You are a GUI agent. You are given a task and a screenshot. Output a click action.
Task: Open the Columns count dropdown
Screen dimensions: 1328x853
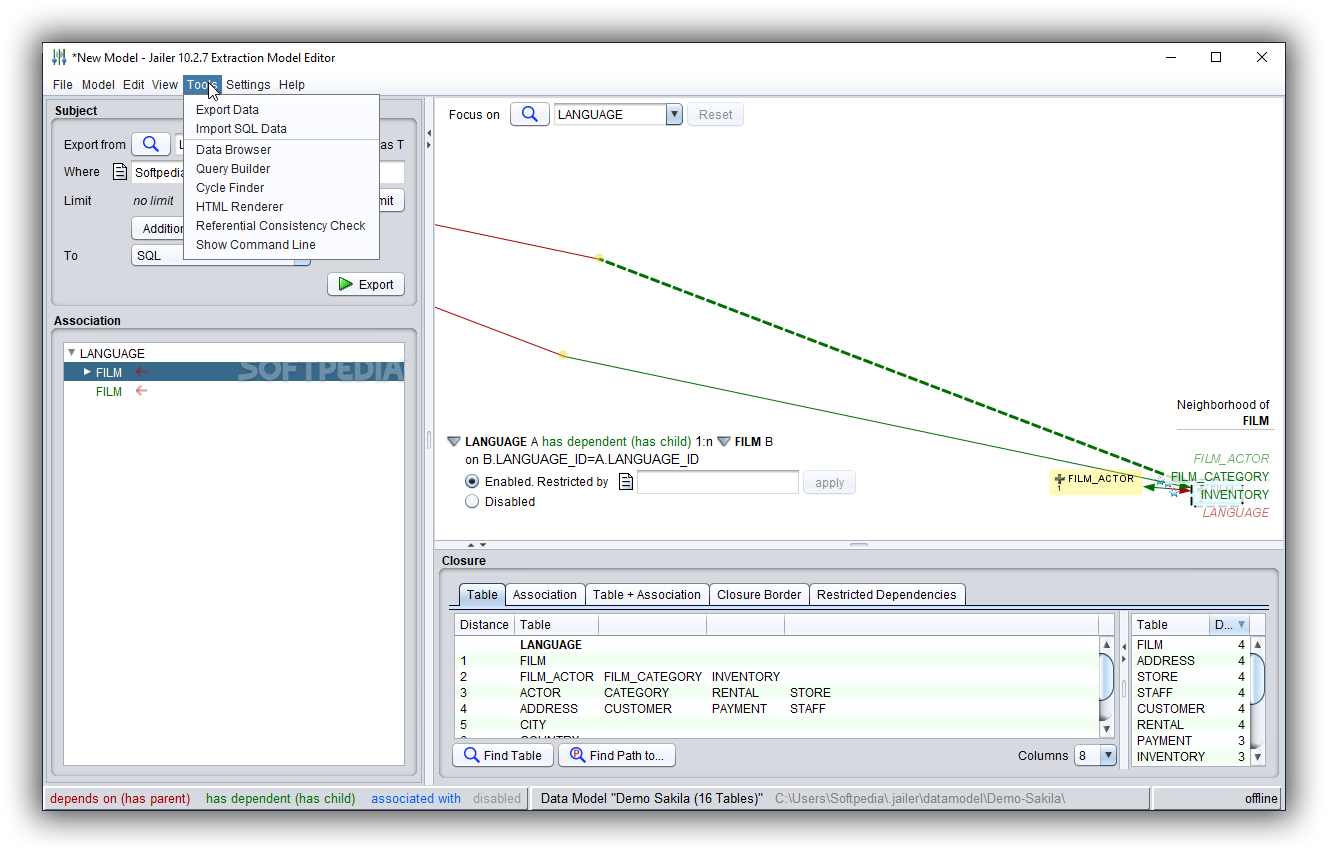[x=1108, y=756]
